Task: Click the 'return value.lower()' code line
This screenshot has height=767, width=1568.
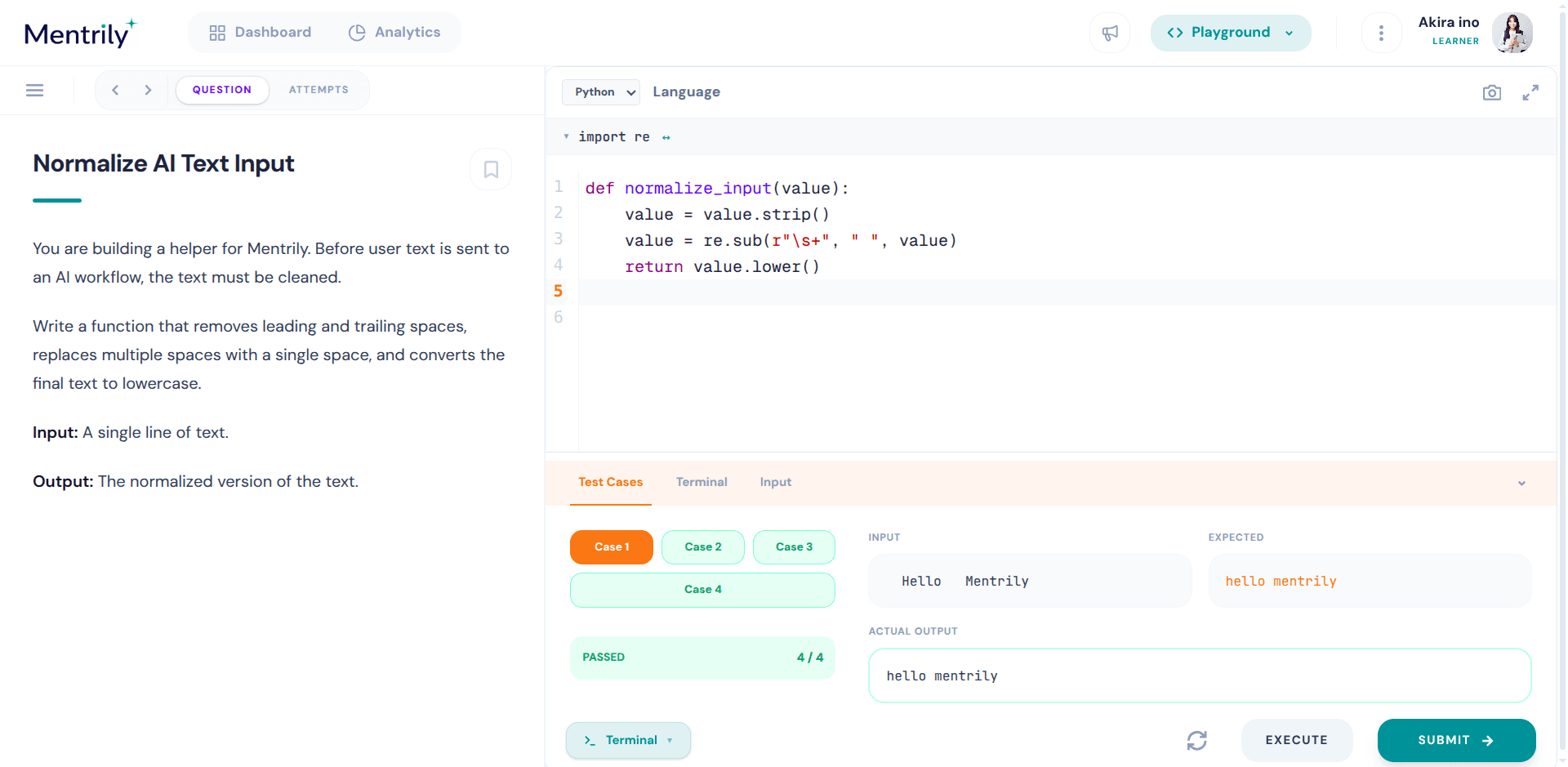Action: [x=722, y=267]
